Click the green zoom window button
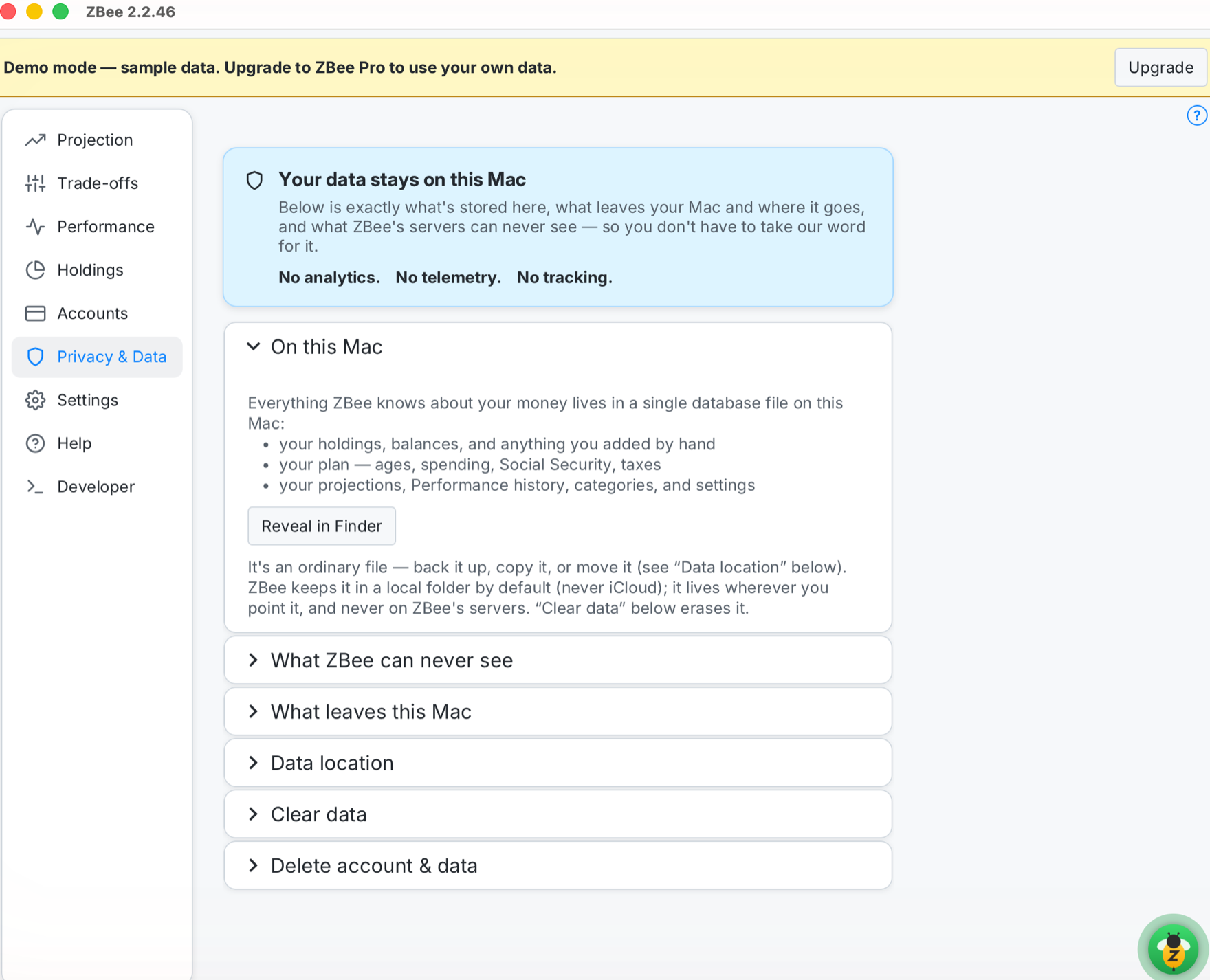The height and width of the screenshot is (980, 1210). click(x=60, y=12)
